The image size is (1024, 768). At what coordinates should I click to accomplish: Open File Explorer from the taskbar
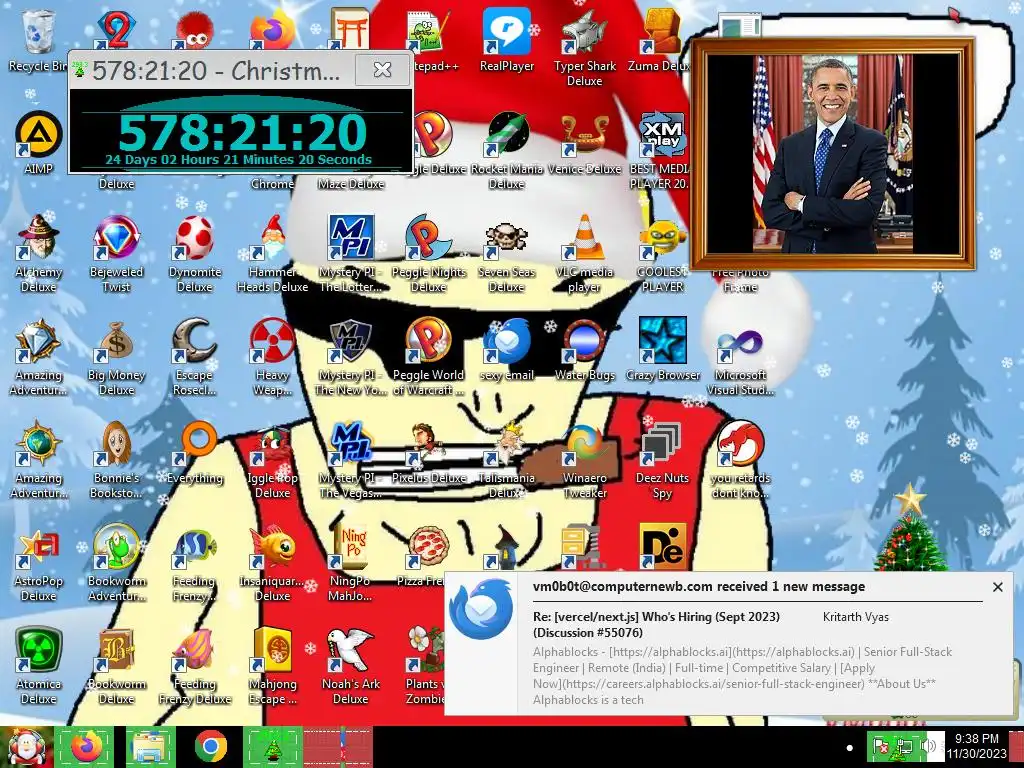coord(150,747)
